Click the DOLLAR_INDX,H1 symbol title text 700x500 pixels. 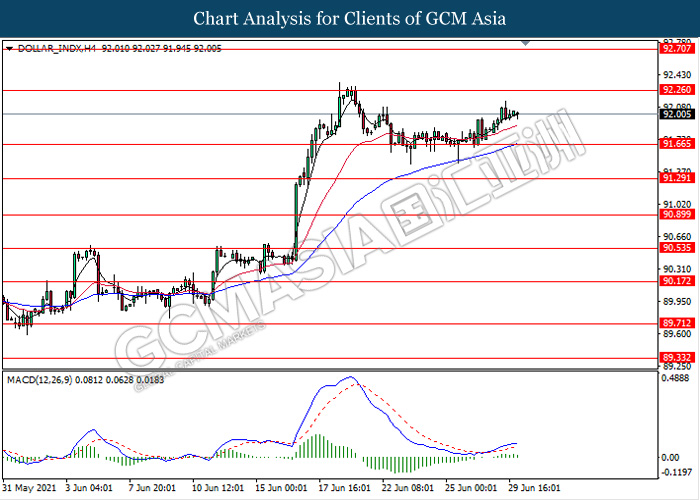tap(57, 49)
